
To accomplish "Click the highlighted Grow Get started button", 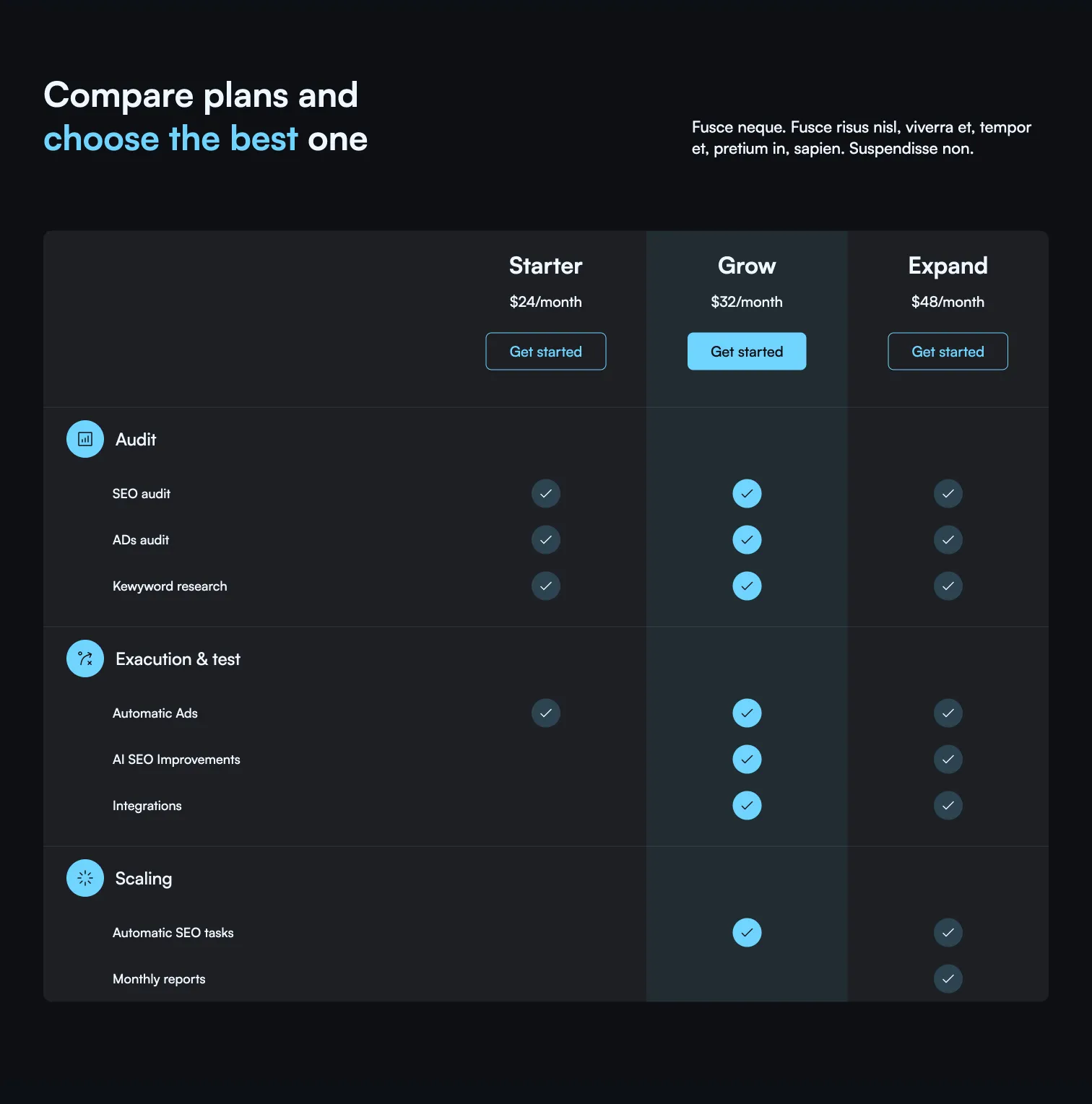I will (747, 352).
